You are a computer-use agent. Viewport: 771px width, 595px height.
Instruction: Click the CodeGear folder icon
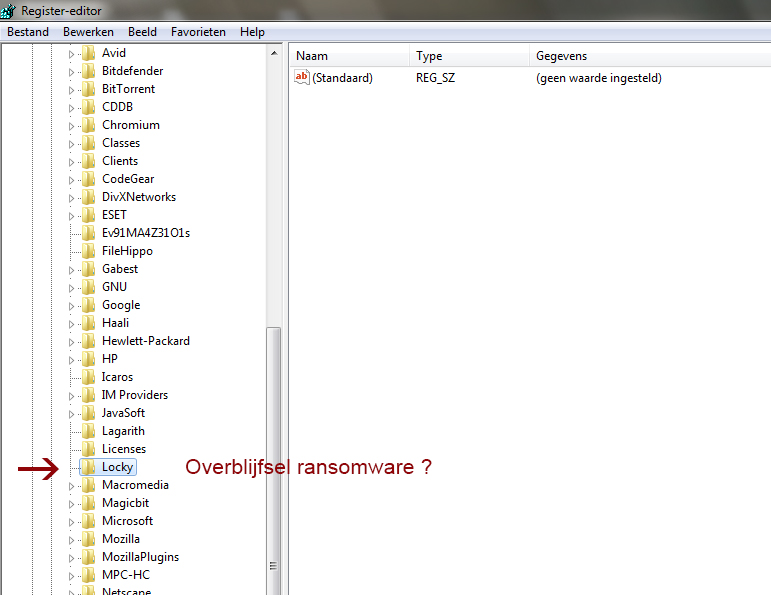tap(89, 179)
